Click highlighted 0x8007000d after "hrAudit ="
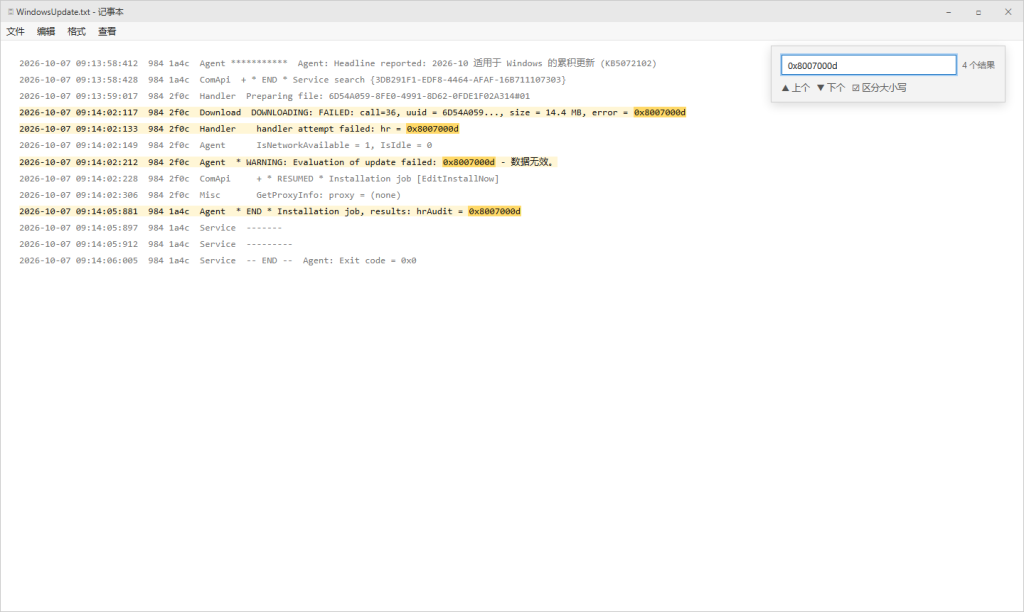This screenshot has height=612, width=1024. pyautogui.click(x=494, y=211)
